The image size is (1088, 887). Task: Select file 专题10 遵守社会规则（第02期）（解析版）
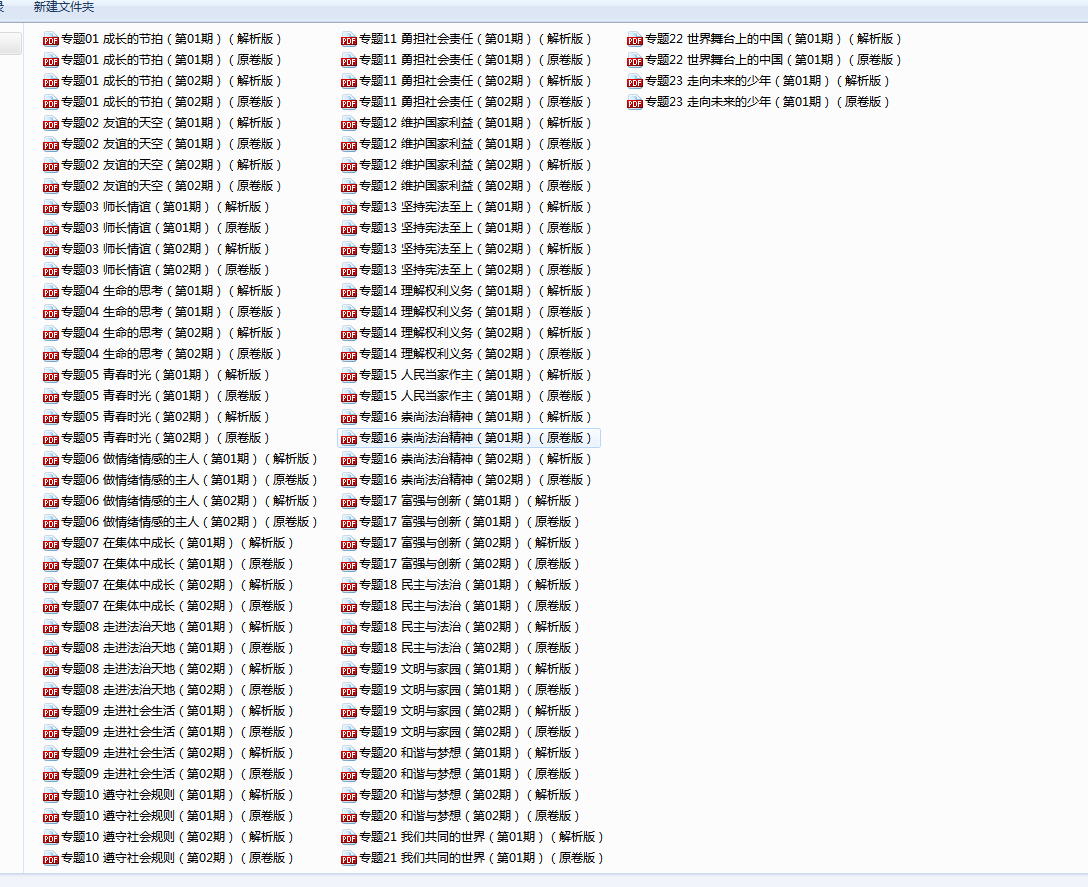click(x=169, y=837)
